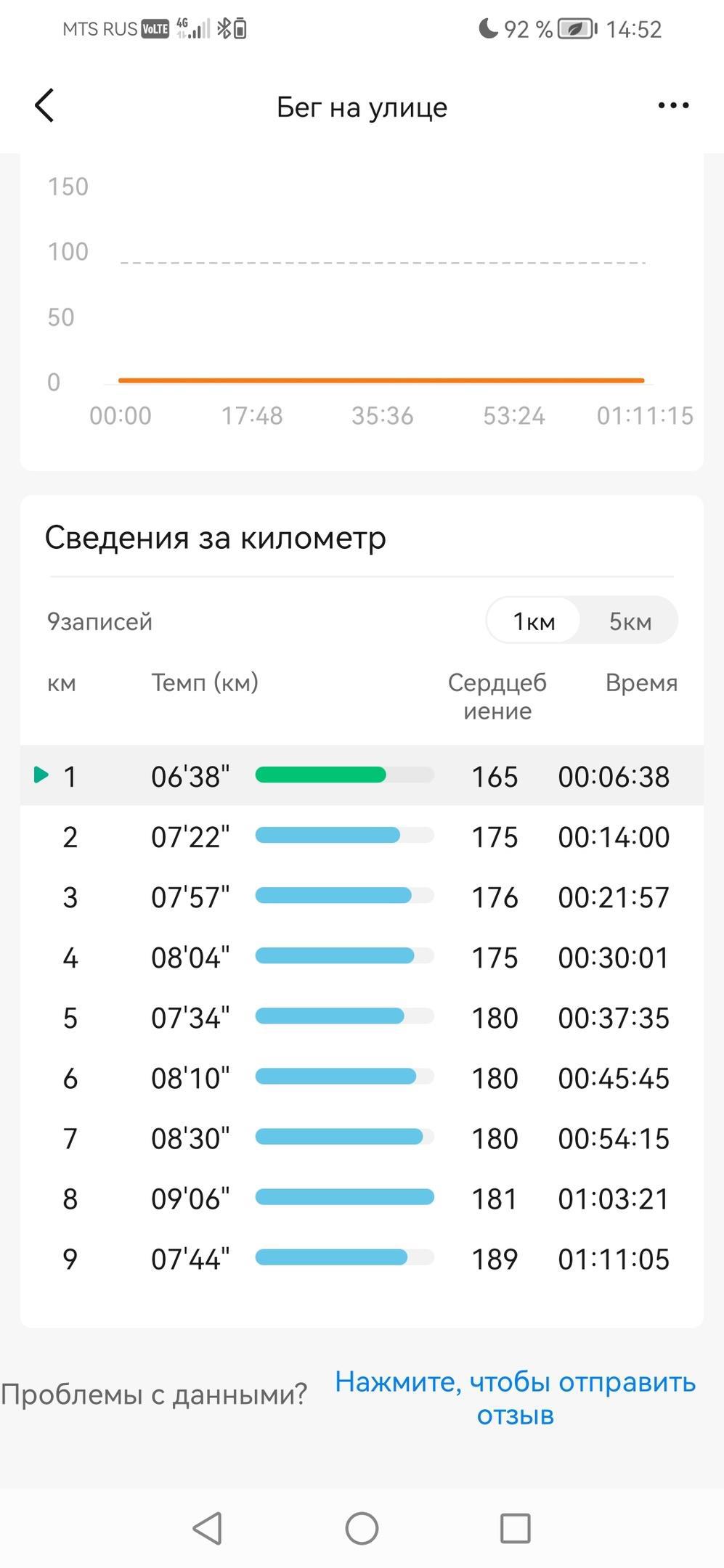Viewport: 724px width, 1568px height.
Task: Select kilometer 2 row with pace 07'22"
Action: pyautogui.click(x=362, y=836)
